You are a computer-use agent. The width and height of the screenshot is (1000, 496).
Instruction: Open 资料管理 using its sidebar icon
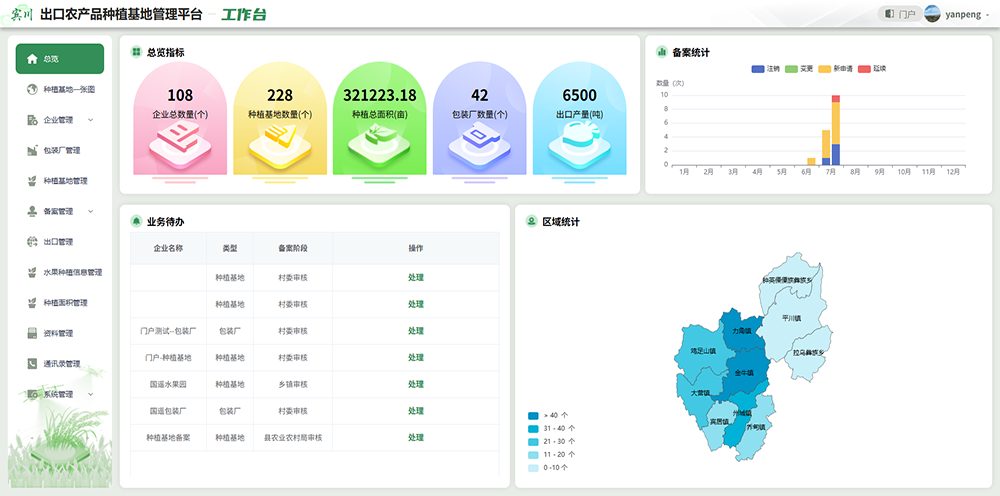coord(32,333)
